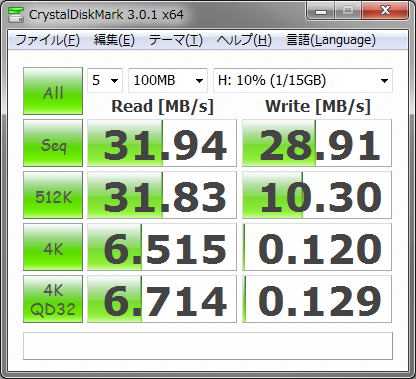416x379 pixels.
Task: Click the CrystalDiskMark title bar app icon
Action: coord(16,15)
